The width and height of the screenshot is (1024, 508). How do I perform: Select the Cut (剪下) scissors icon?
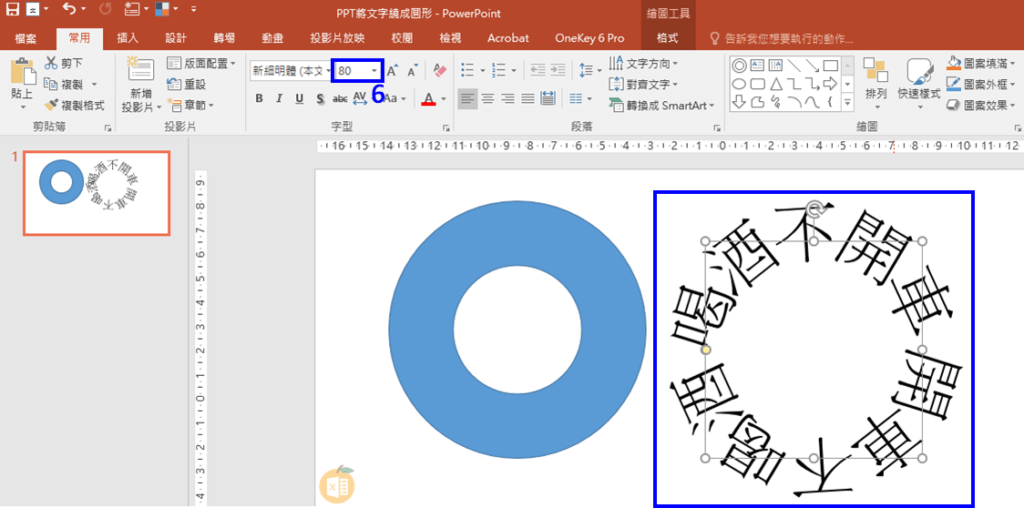tap(52, 63)
